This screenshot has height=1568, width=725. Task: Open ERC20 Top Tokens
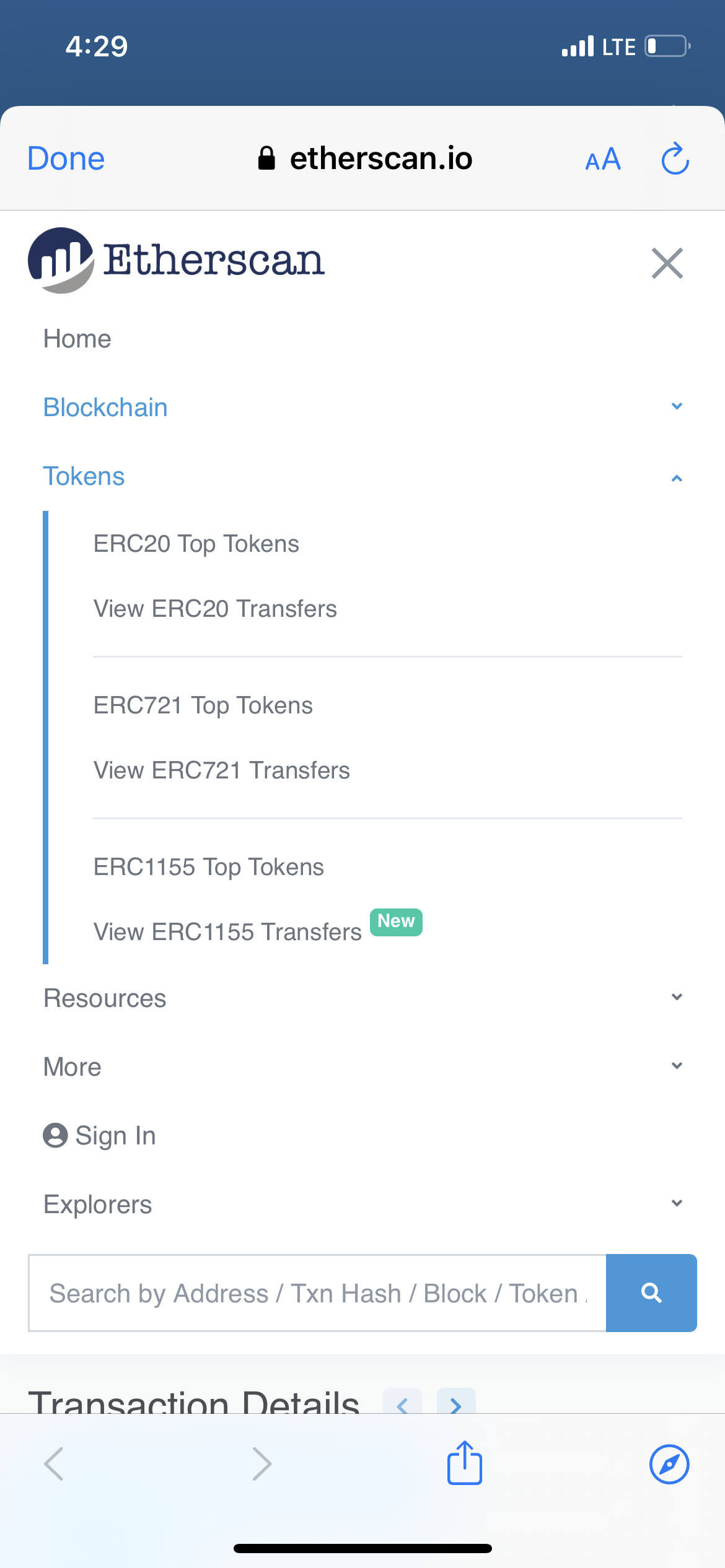click(196, 543)
